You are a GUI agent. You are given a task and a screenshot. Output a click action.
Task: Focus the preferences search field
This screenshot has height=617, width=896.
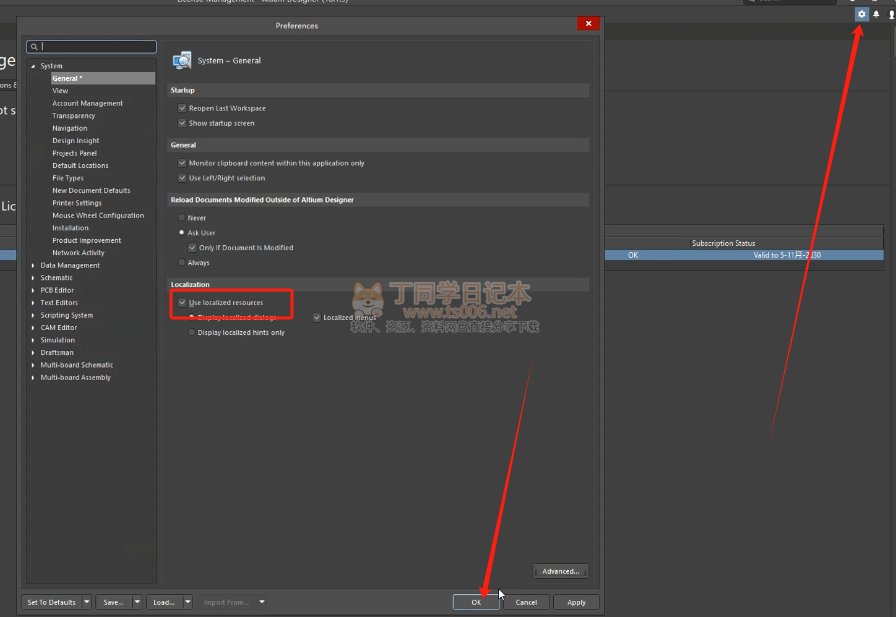pos(97,47)
